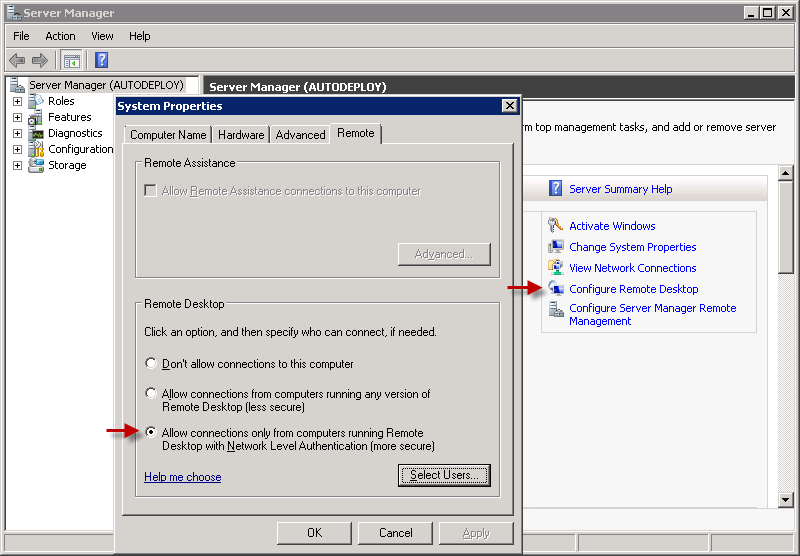Select the Storage tree item label
This screenshot has width=800, height=556.
[x=67, y=165]
